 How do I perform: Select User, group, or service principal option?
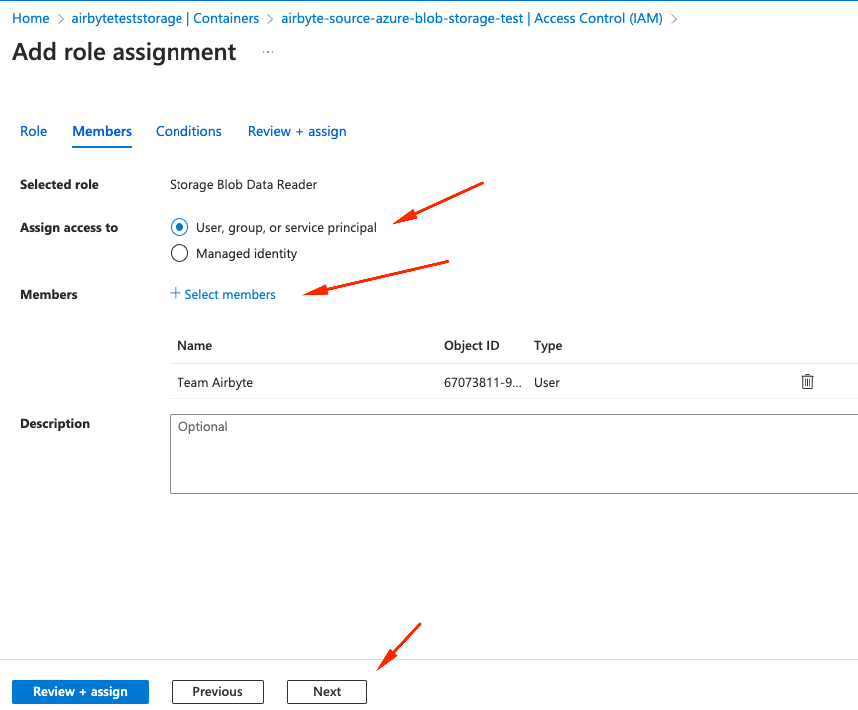click(180, 227)
